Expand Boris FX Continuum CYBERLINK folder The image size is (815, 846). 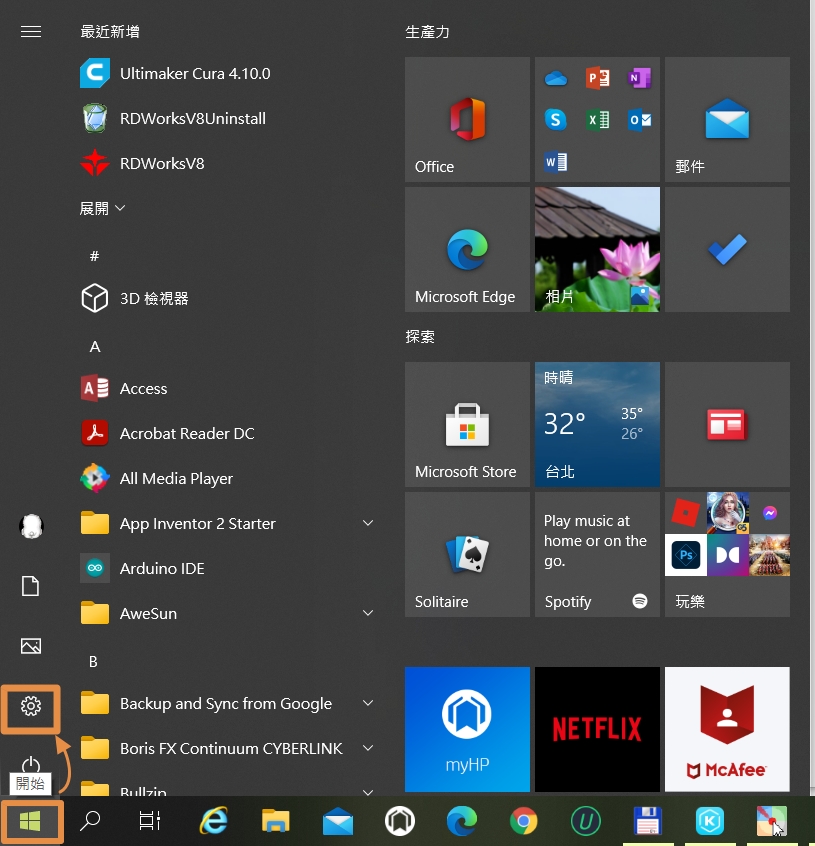(227, 748)
